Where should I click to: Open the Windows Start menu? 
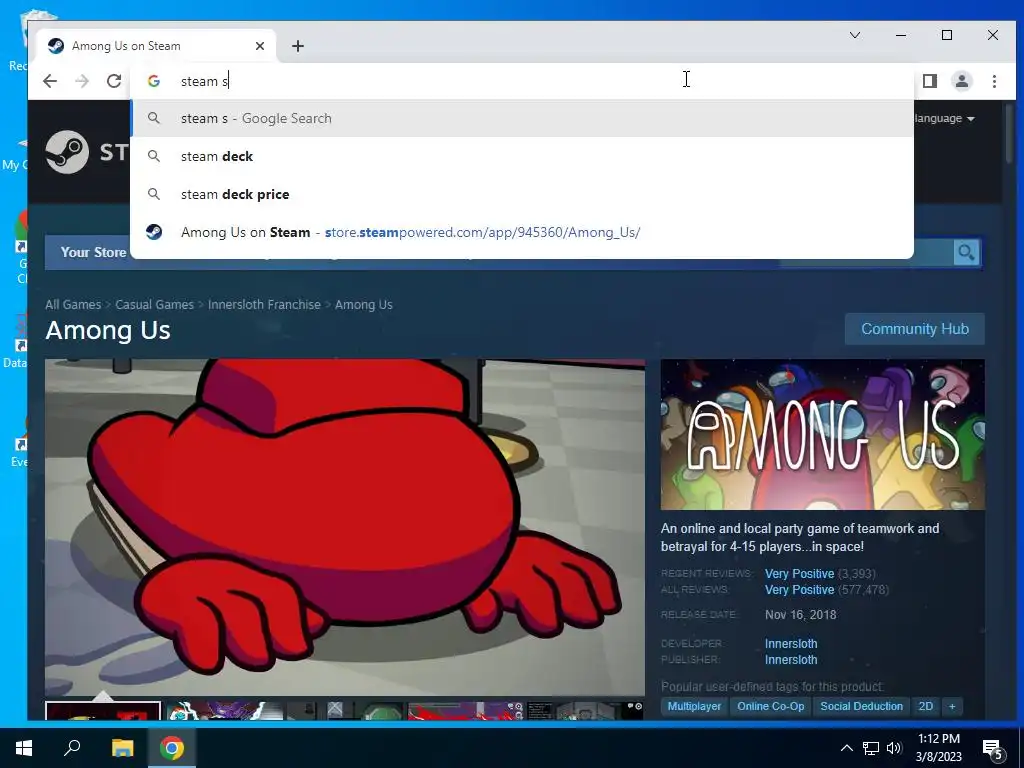[24, 748]
